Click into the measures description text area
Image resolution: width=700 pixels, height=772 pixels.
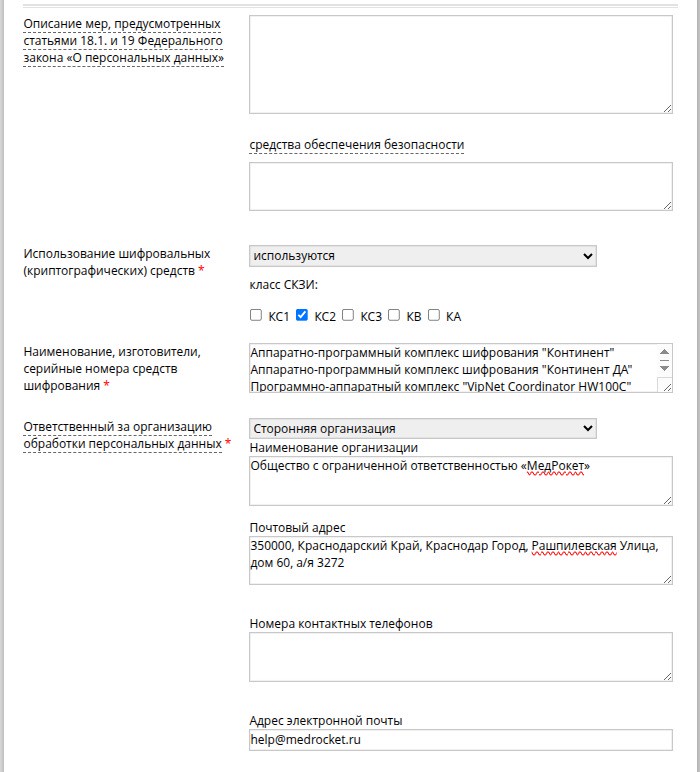461,64
